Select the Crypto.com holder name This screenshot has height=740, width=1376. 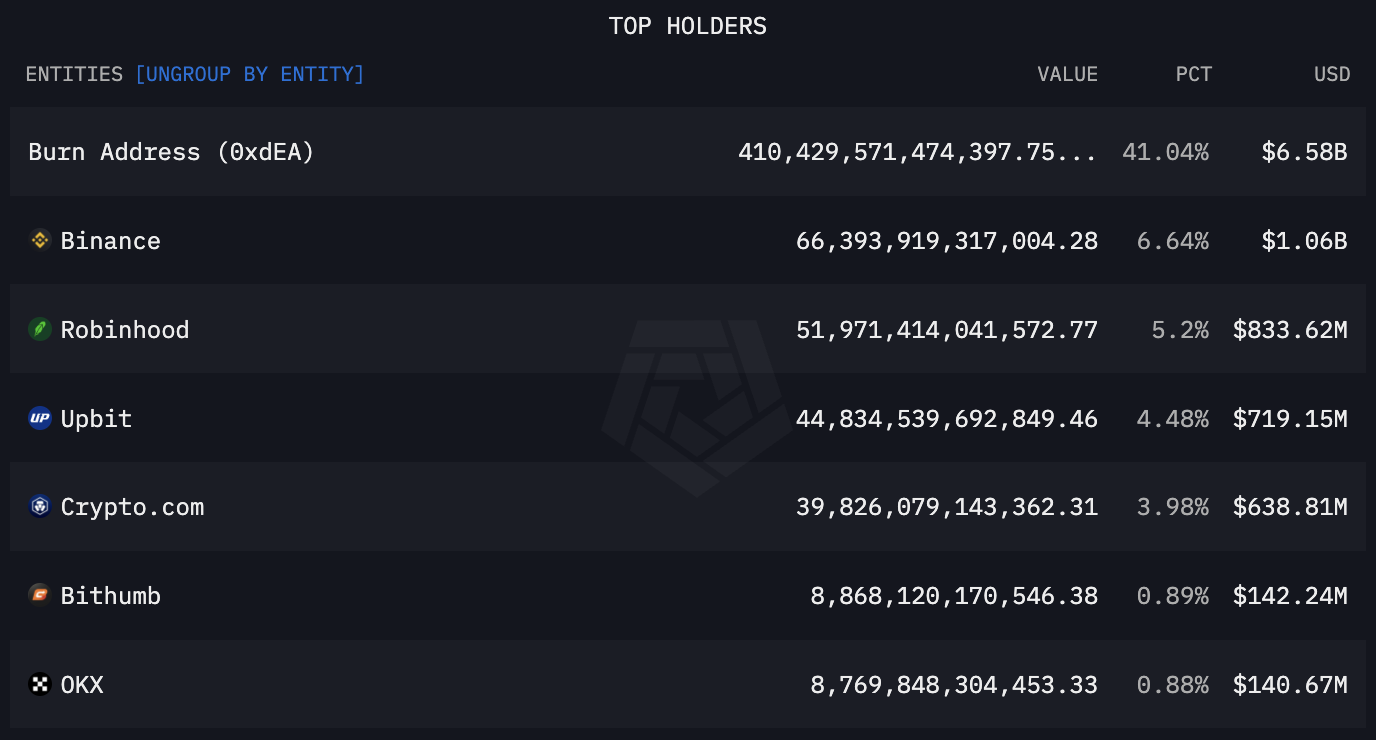click(132, 508)
